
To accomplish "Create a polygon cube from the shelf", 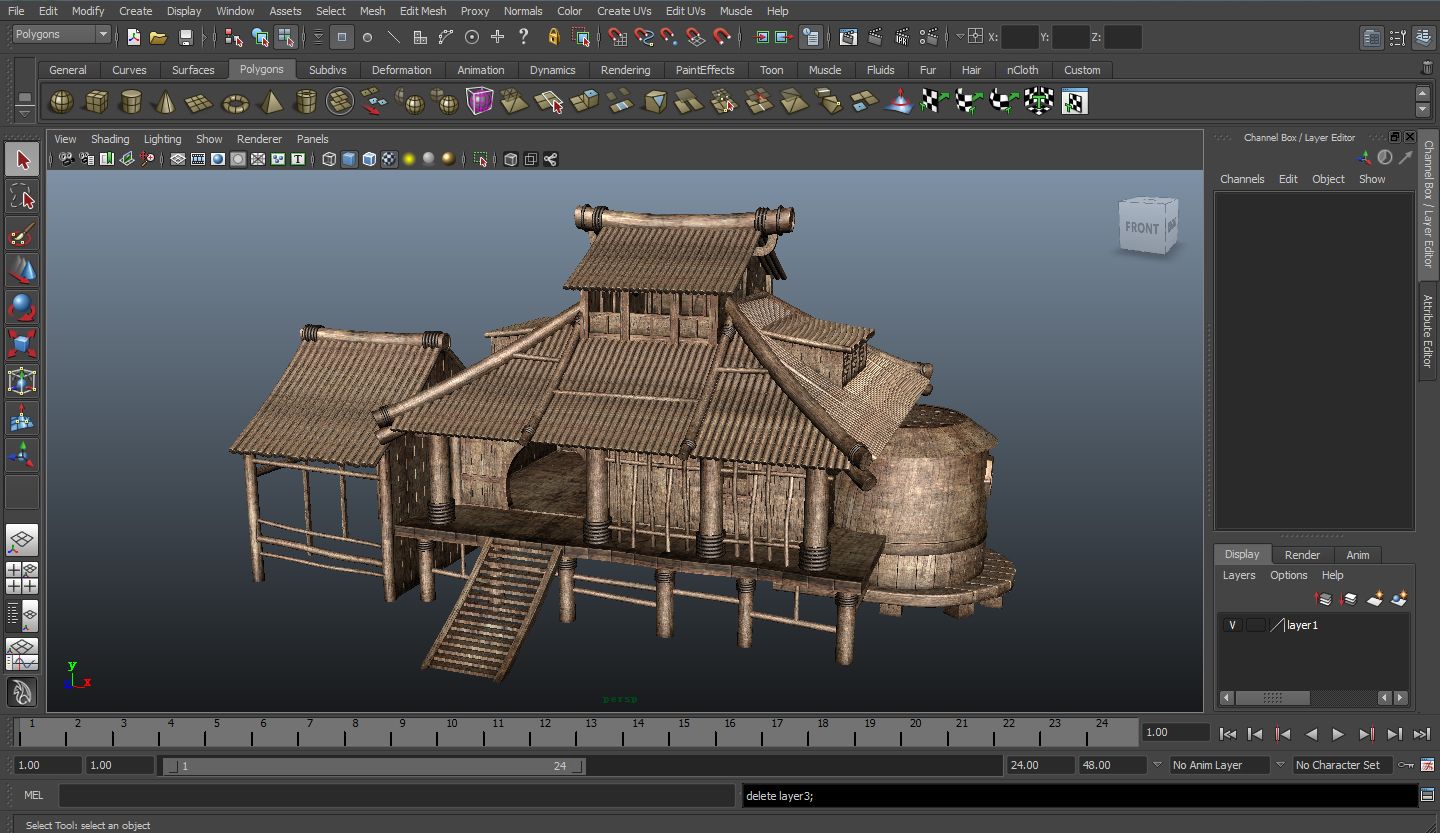I will [96, 101].
